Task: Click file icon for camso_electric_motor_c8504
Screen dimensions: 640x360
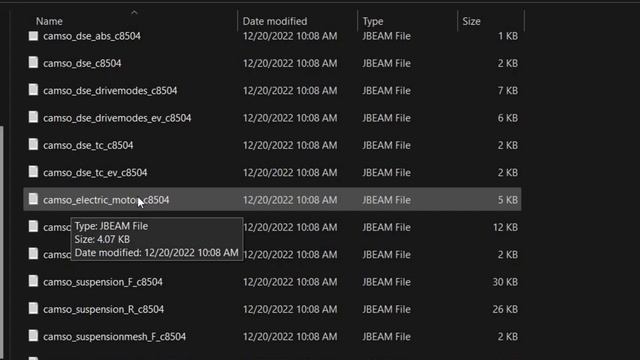Action: pyautogui.click(x=33, y=200)
